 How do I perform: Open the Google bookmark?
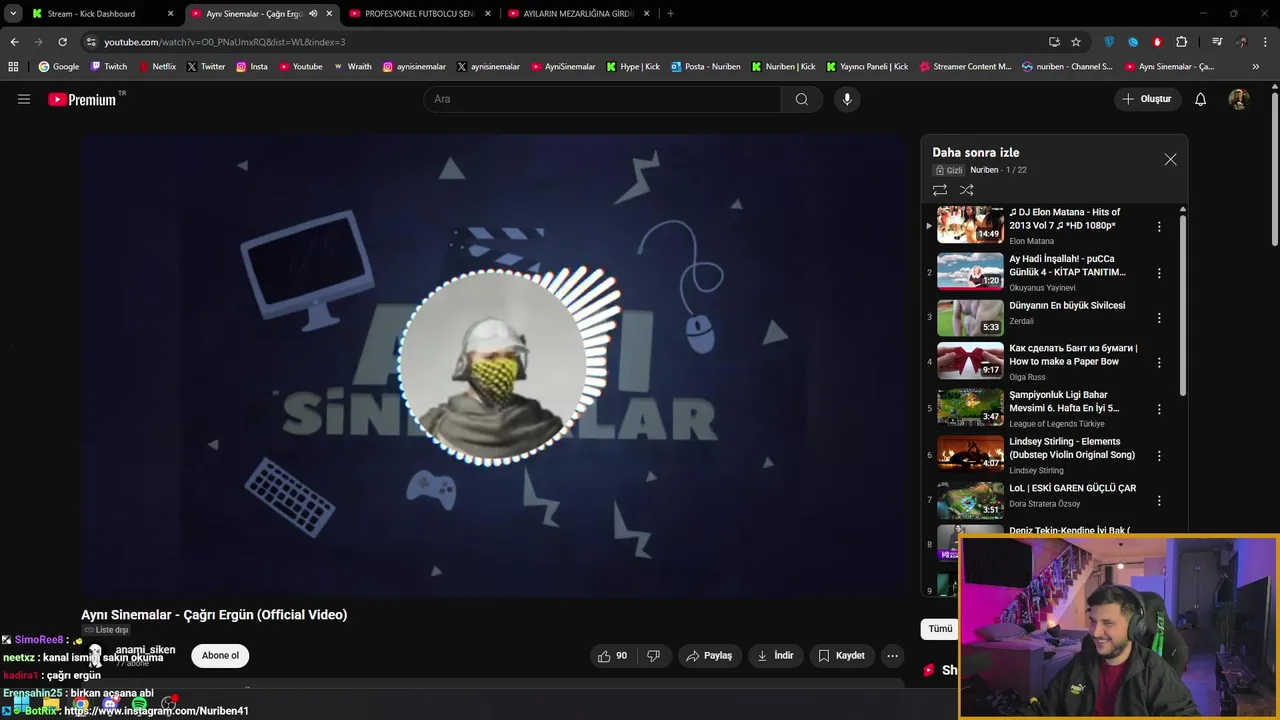pyautogui.click(x=59, y=67)
